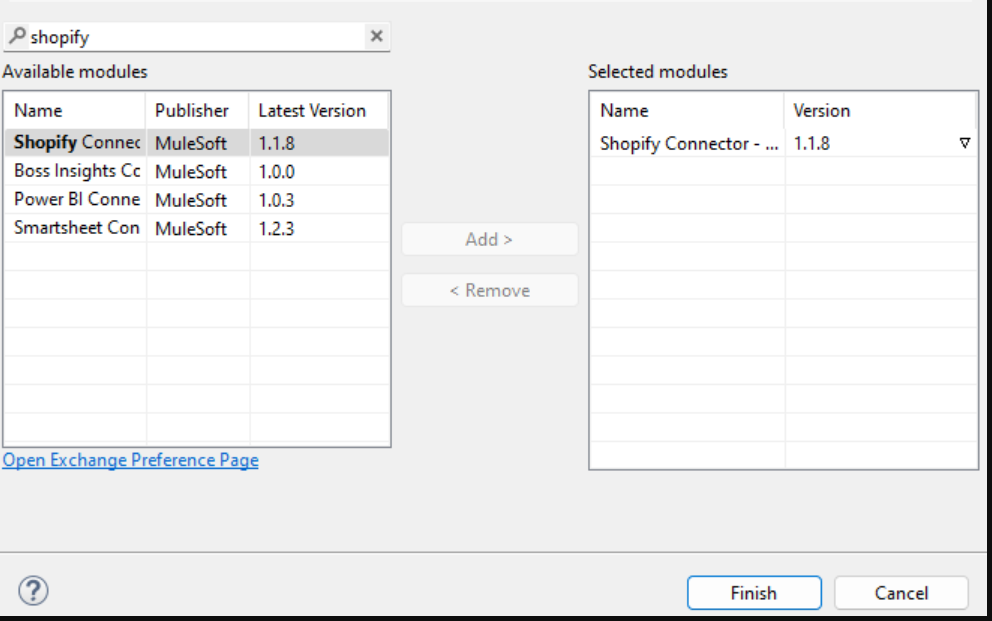Sort available modules by Publisher column

pos(197,110)
